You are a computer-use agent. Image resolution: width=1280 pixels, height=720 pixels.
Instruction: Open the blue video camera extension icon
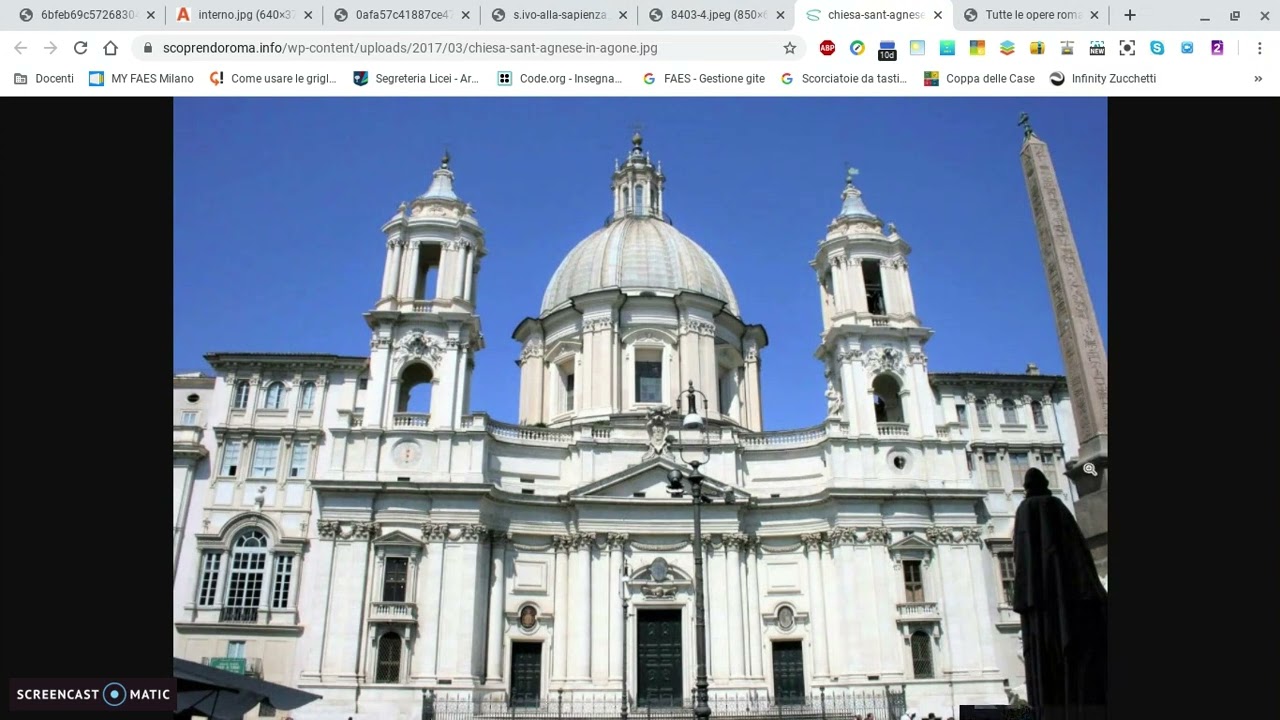[x=1187, y=48]
